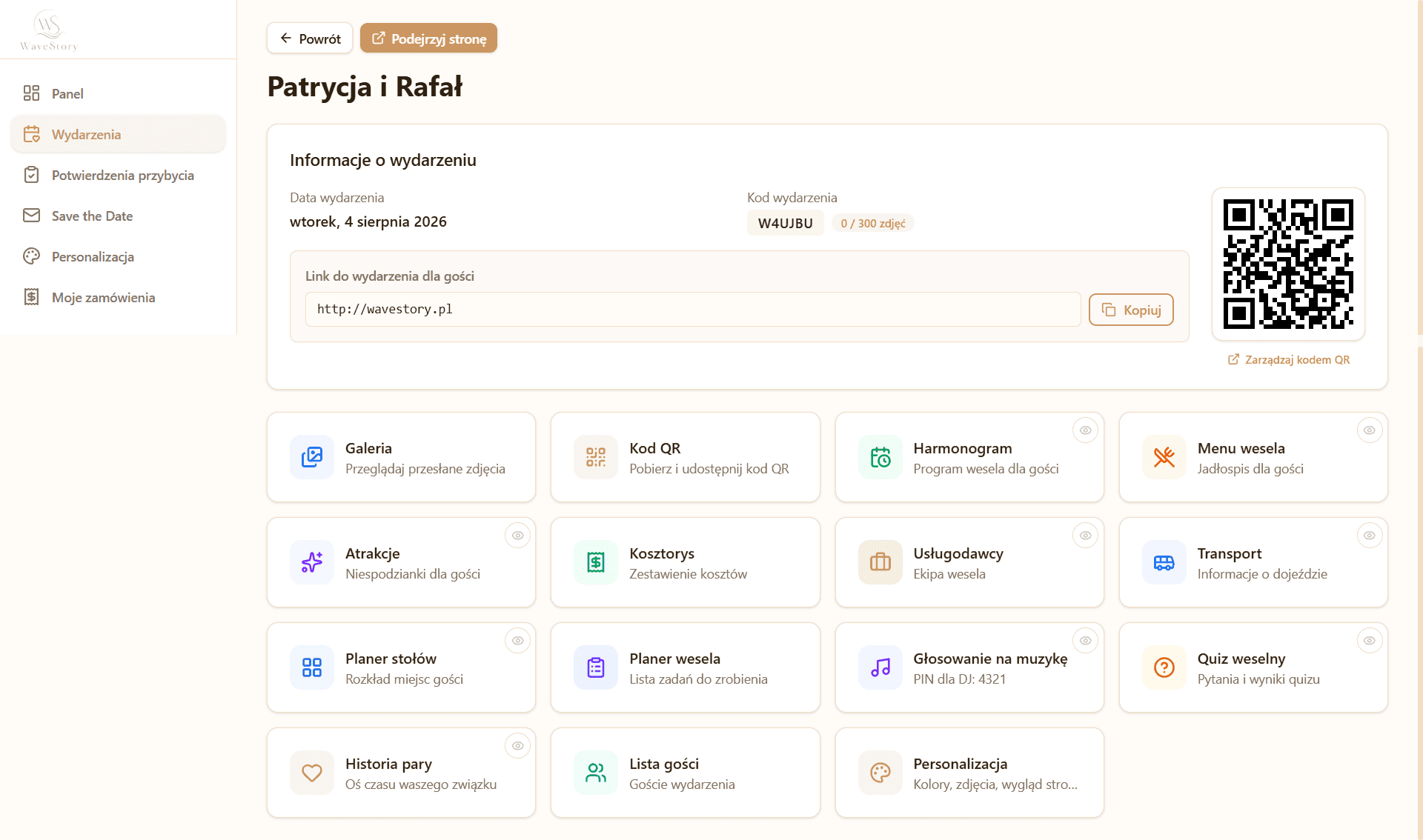Open Moje zamówienia in the sidebar
Image resolution: width=1423 pixels, height=840 pixels.
(x=118, y=297)
